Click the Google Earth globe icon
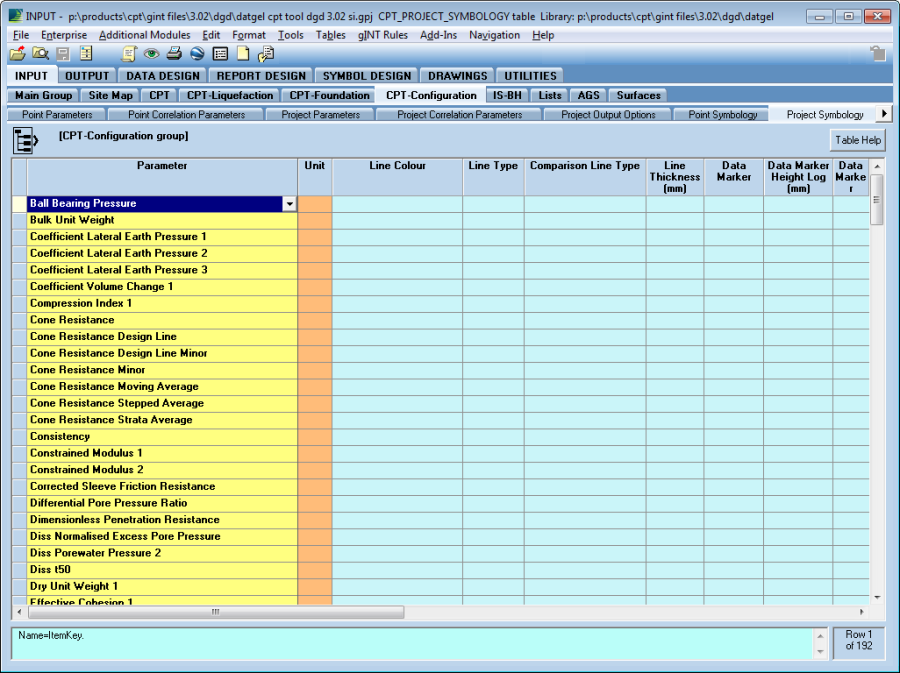 pos(197,54)
